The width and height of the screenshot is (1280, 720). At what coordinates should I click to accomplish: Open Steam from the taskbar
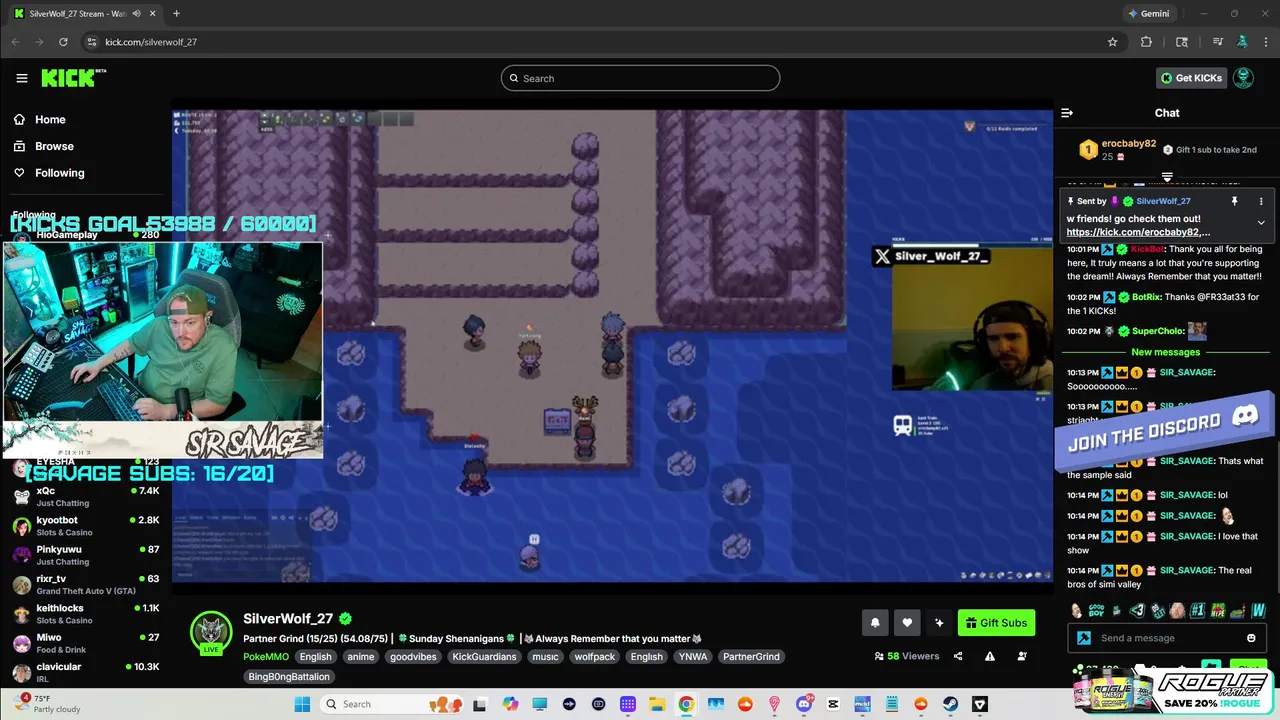pos(951,704)
